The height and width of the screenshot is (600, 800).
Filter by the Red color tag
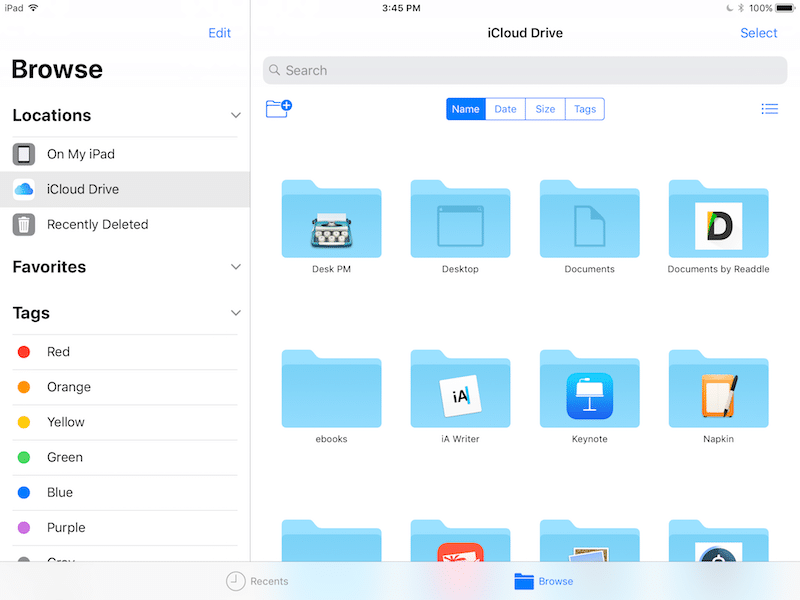pos(58,352)
